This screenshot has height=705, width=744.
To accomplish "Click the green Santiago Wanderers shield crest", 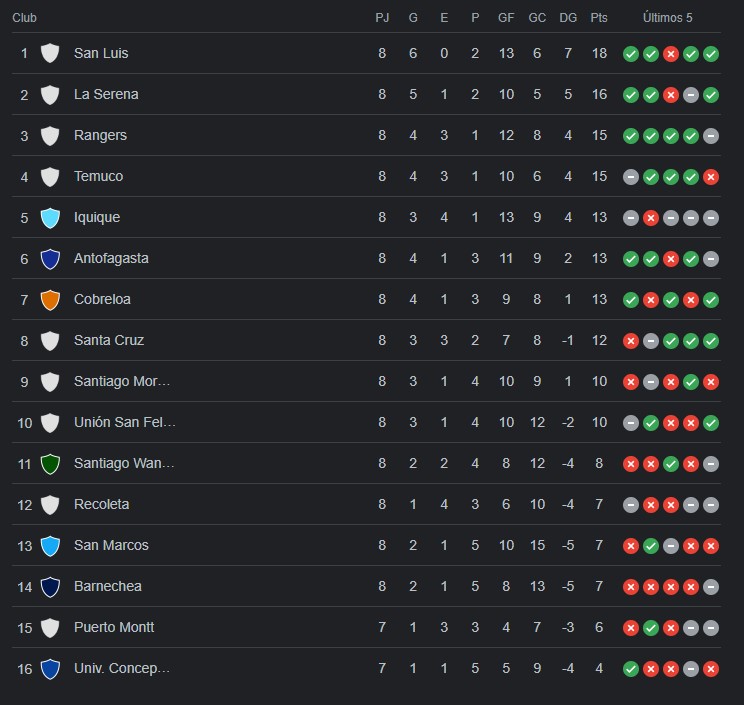I will [x=50, y=464].
